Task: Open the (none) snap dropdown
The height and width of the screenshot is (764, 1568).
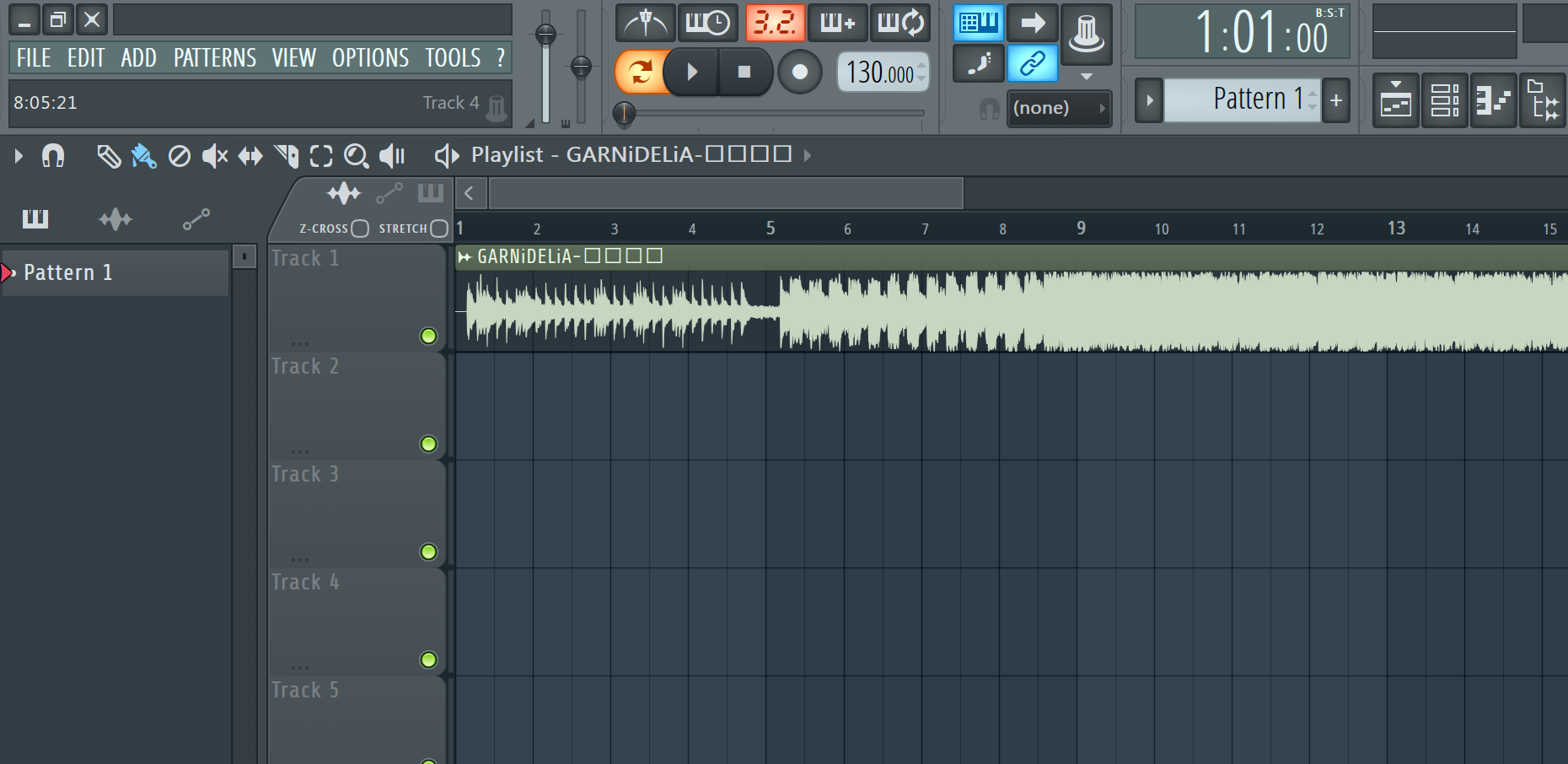Action: [x=1059, y=108]
